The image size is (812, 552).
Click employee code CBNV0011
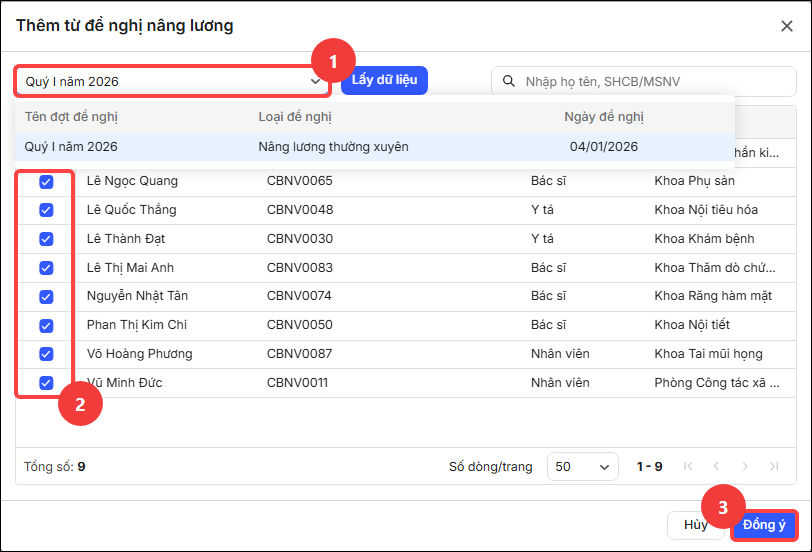297,383
